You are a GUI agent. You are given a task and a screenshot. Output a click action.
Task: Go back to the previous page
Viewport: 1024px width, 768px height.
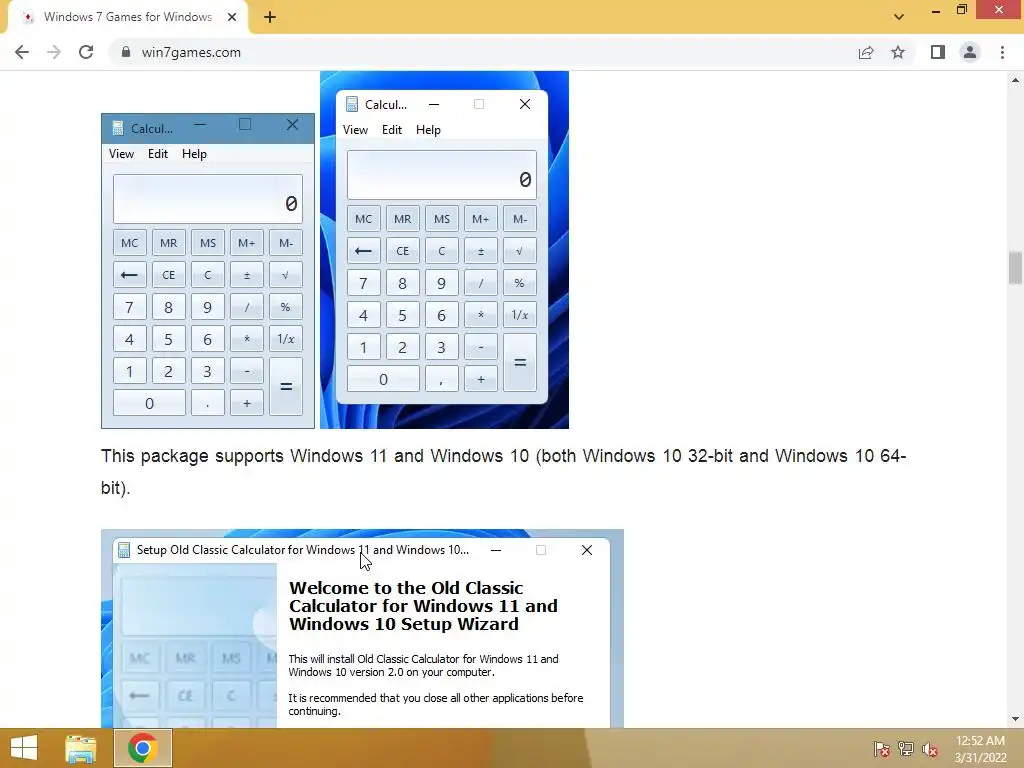click(x=22, y=52)
